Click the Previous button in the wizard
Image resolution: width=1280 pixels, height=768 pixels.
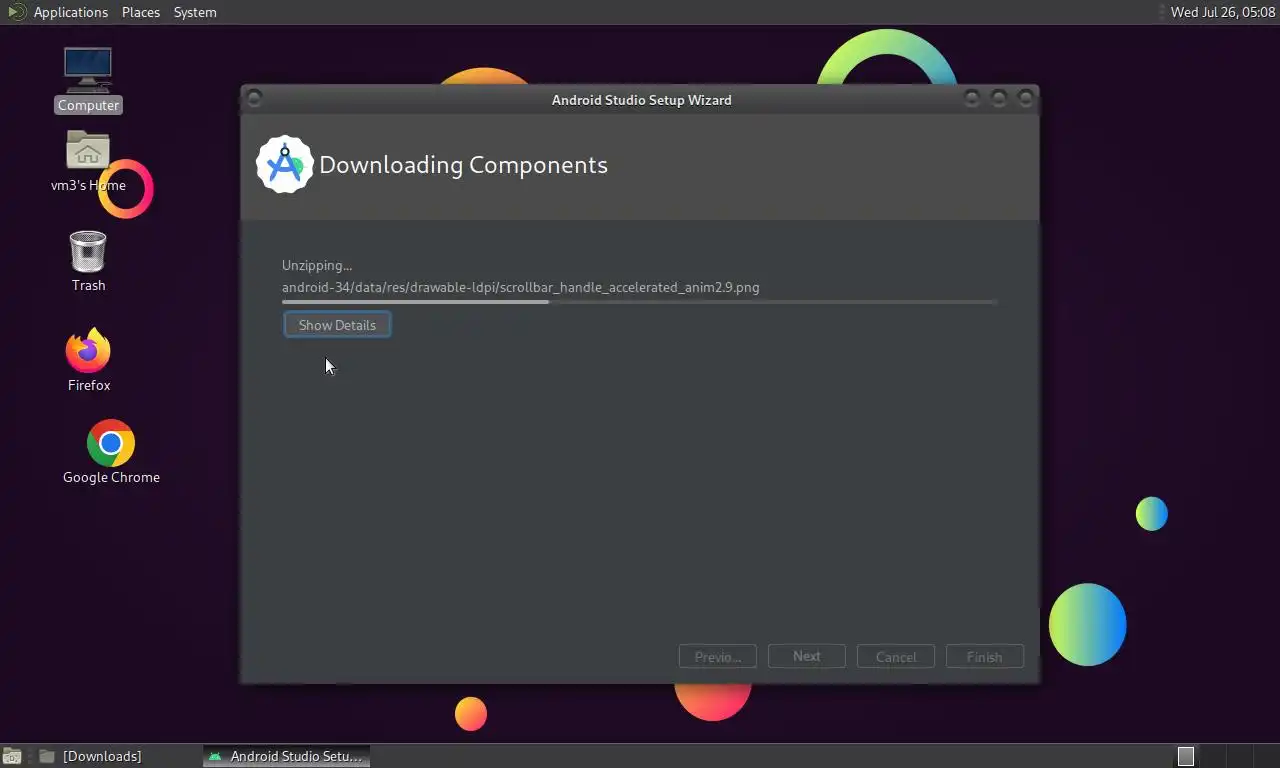tap(718, 657)
